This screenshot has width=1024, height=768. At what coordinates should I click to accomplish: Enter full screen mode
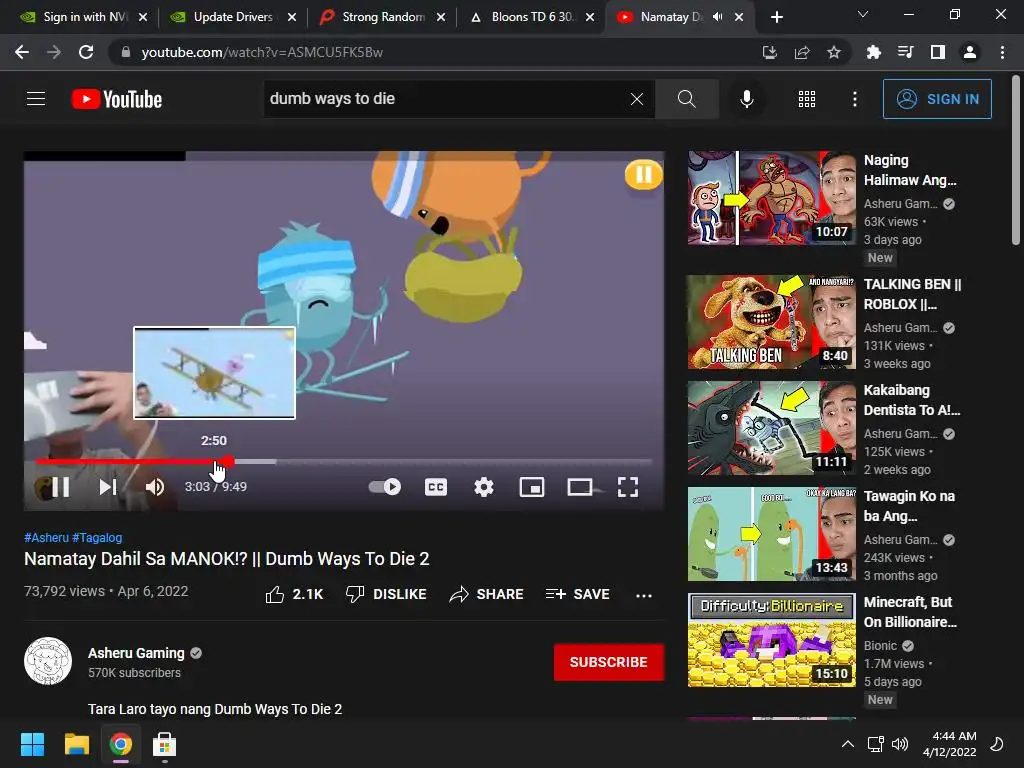point(628,487)
